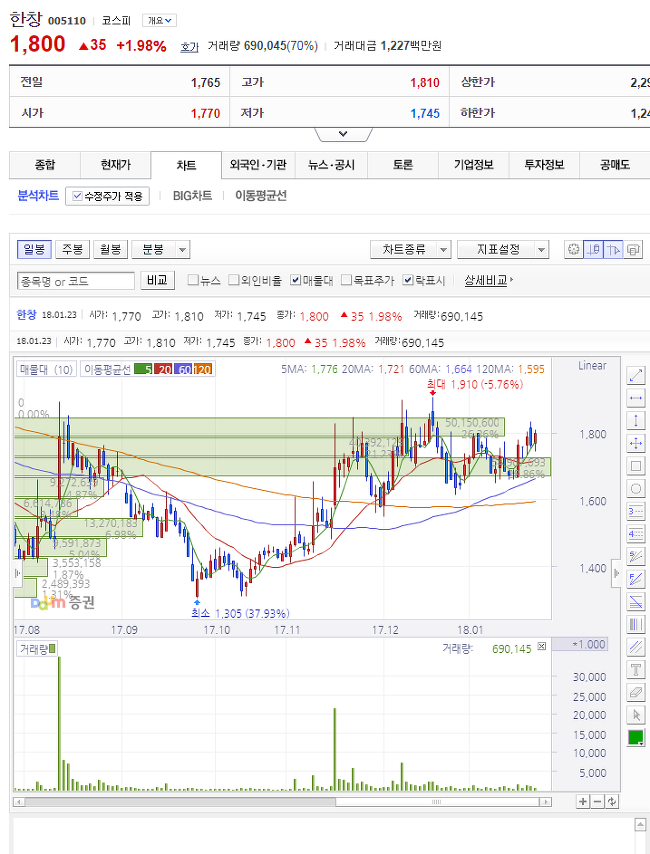Toggle the 5-day moving average box
Screen dimensions: 650x854
(x=143, y=369)
